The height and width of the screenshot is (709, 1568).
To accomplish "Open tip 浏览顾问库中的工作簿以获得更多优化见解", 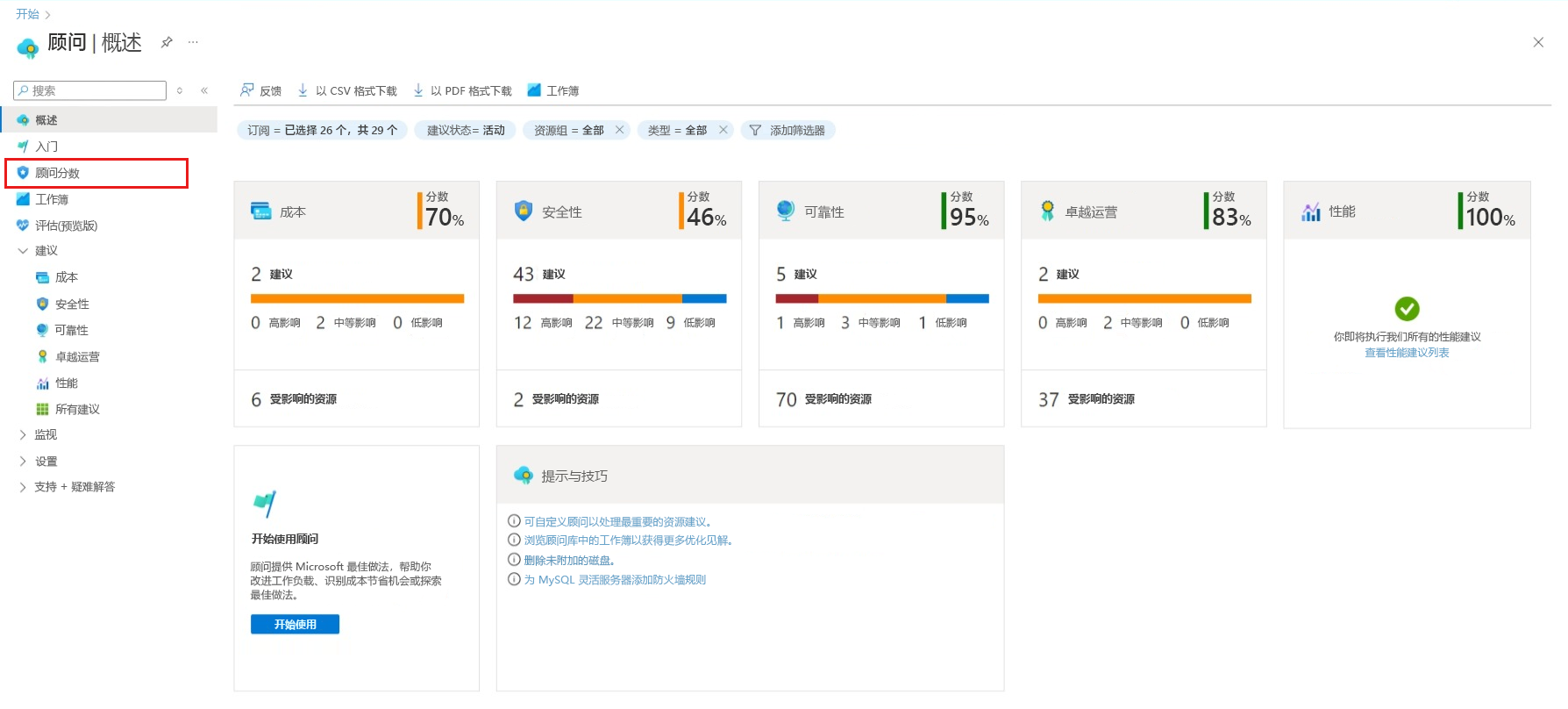I will pos(628,541).
